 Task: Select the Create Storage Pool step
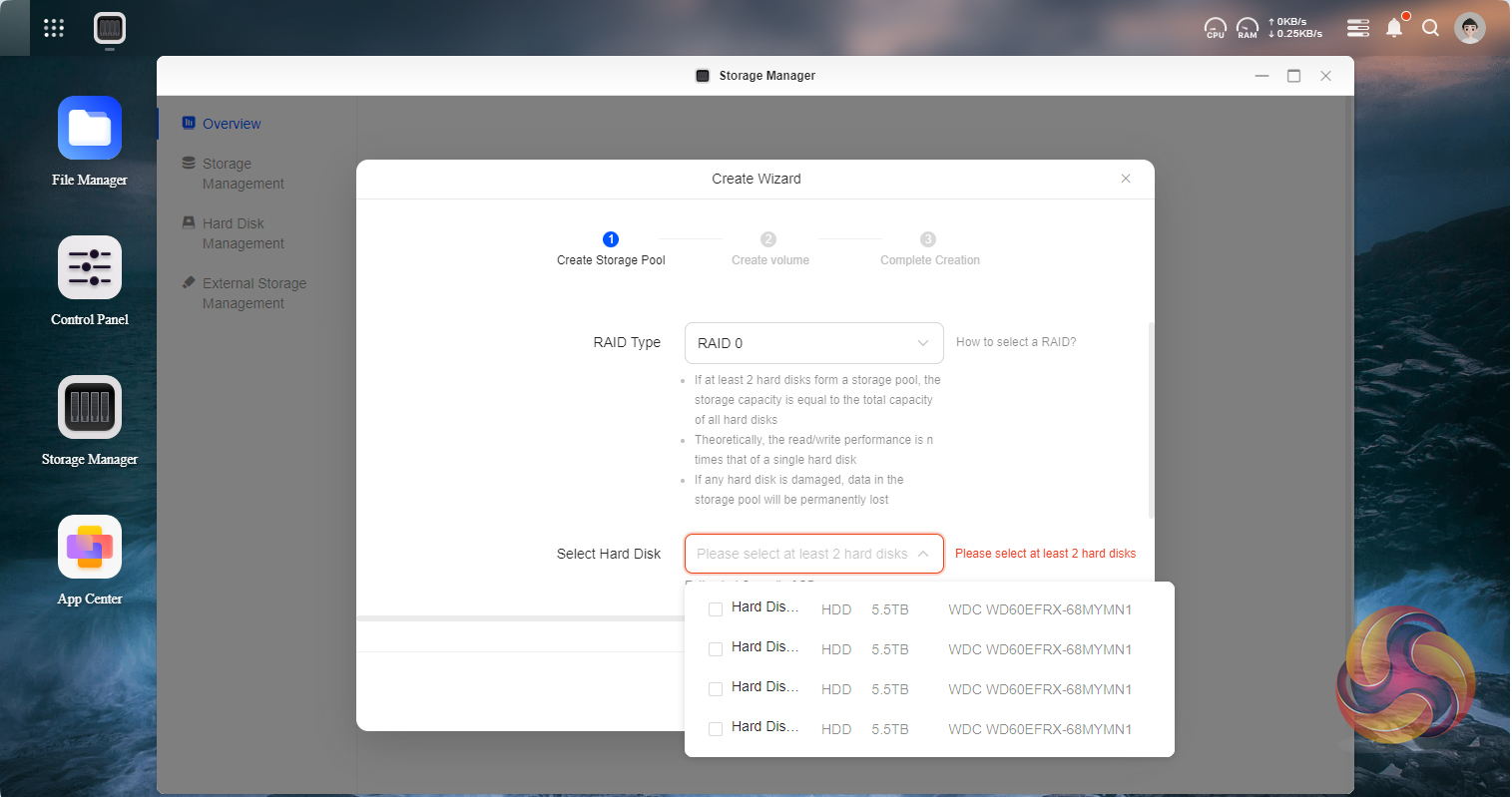[611, 249]
